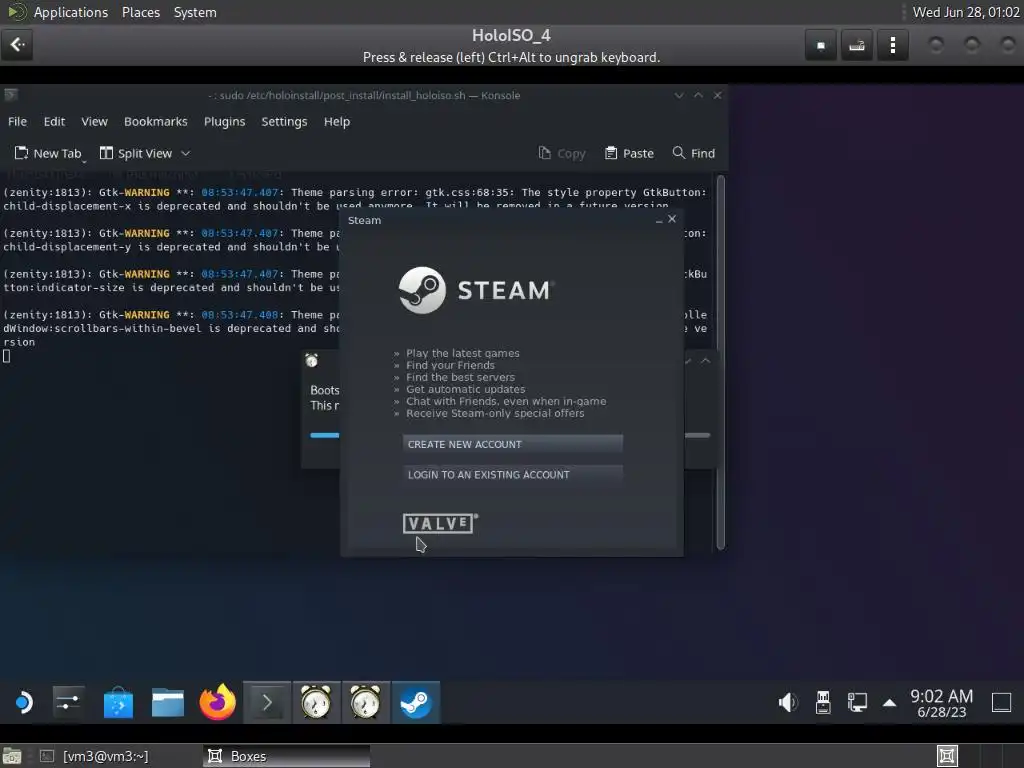This screenshot has width=1024, height=768.
Task: Click the 'Play the latest games' text
Action: tap(462, 353)
